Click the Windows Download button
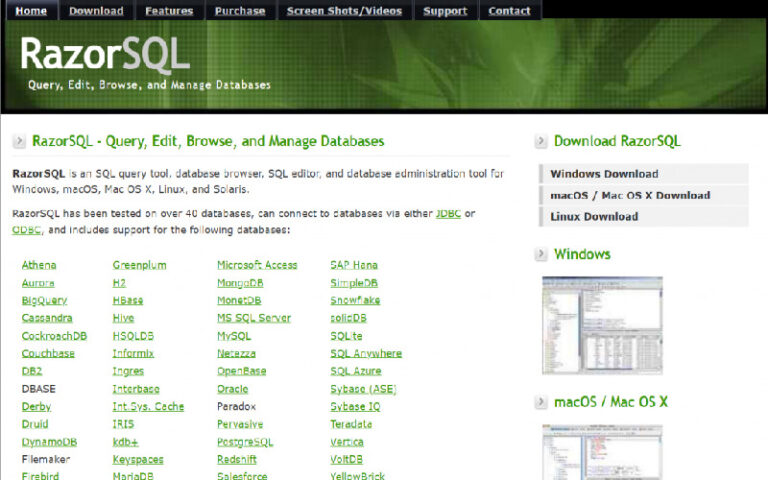This screenshot has width=768, height=480. pos(604,174)
